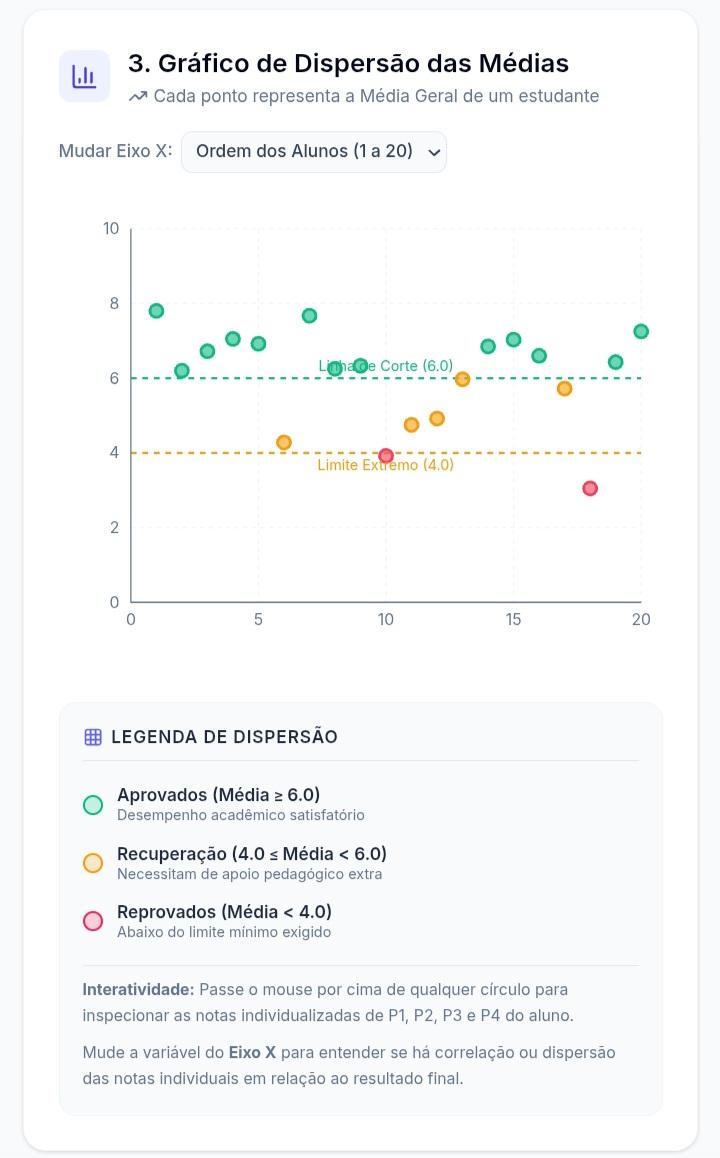720x1158 pixels.
Task: Select the green data point for student 20
Action: click(x=641, y=332)
